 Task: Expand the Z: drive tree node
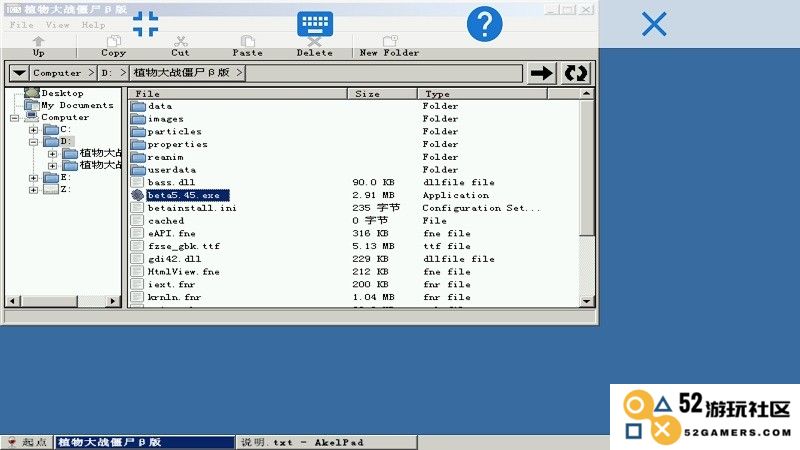point(34,190)
